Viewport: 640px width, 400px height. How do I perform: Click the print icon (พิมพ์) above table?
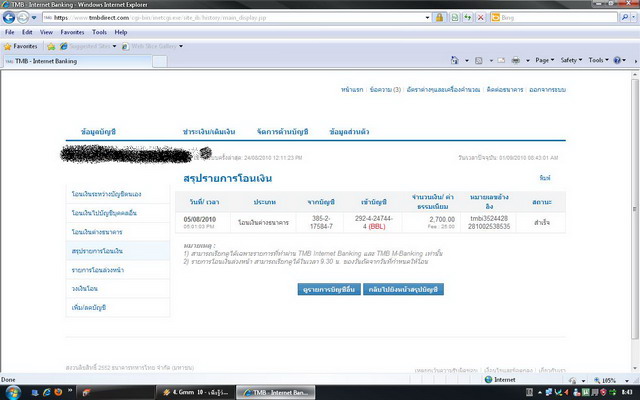pyautogui.click(x=544, y=177)
